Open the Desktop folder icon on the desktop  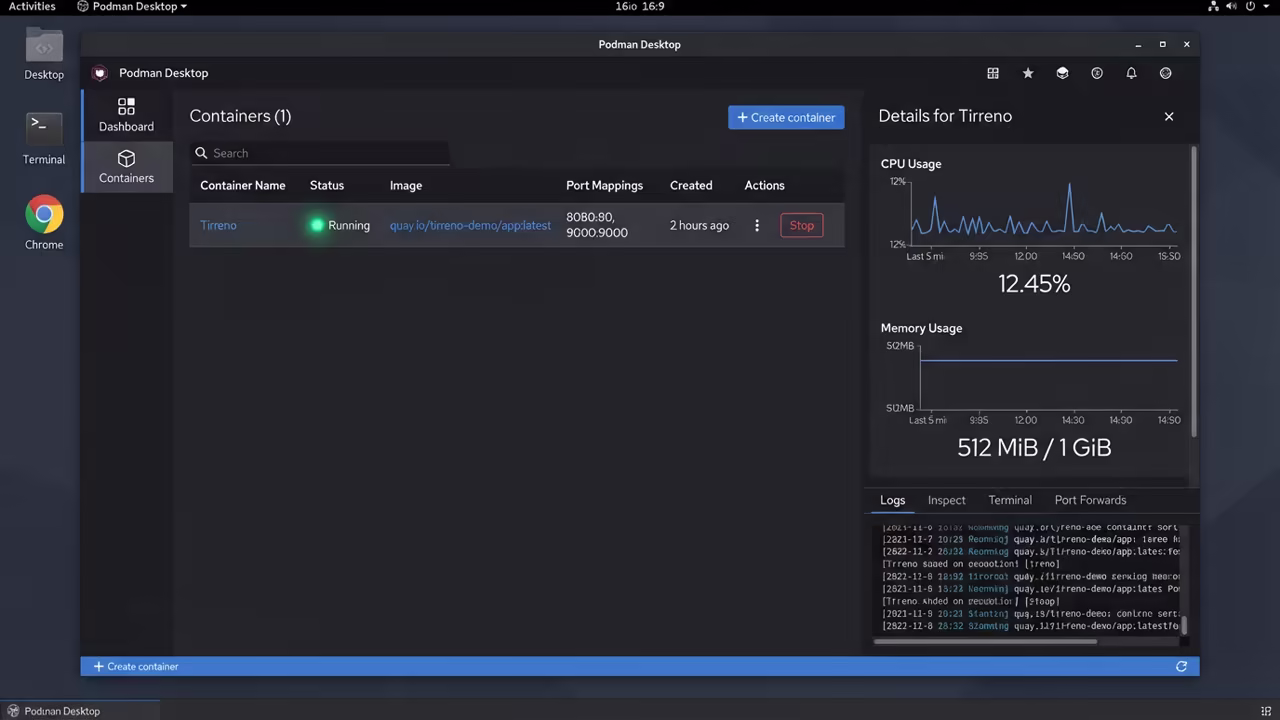(44, 54)
